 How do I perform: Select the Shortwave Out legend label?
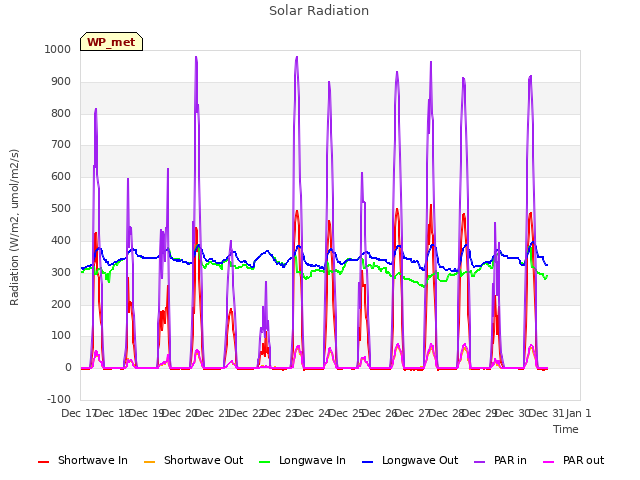pyautogui.click(x=203, y=460)
